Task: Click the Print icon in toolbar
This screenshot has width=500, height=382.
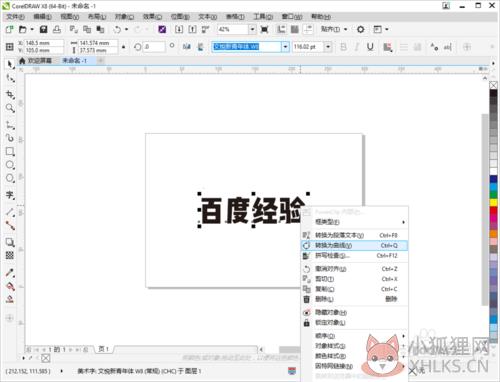Action: coord(57,29)
